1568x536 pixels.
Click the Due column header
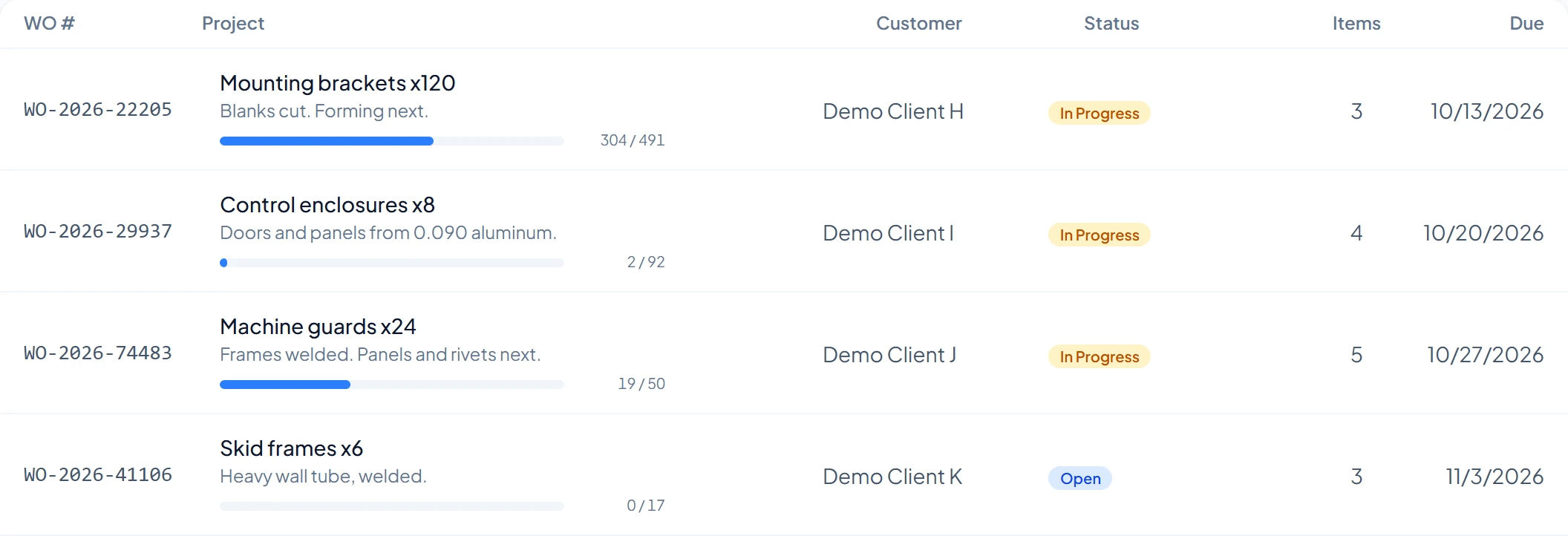click(x=1526, y=24)
